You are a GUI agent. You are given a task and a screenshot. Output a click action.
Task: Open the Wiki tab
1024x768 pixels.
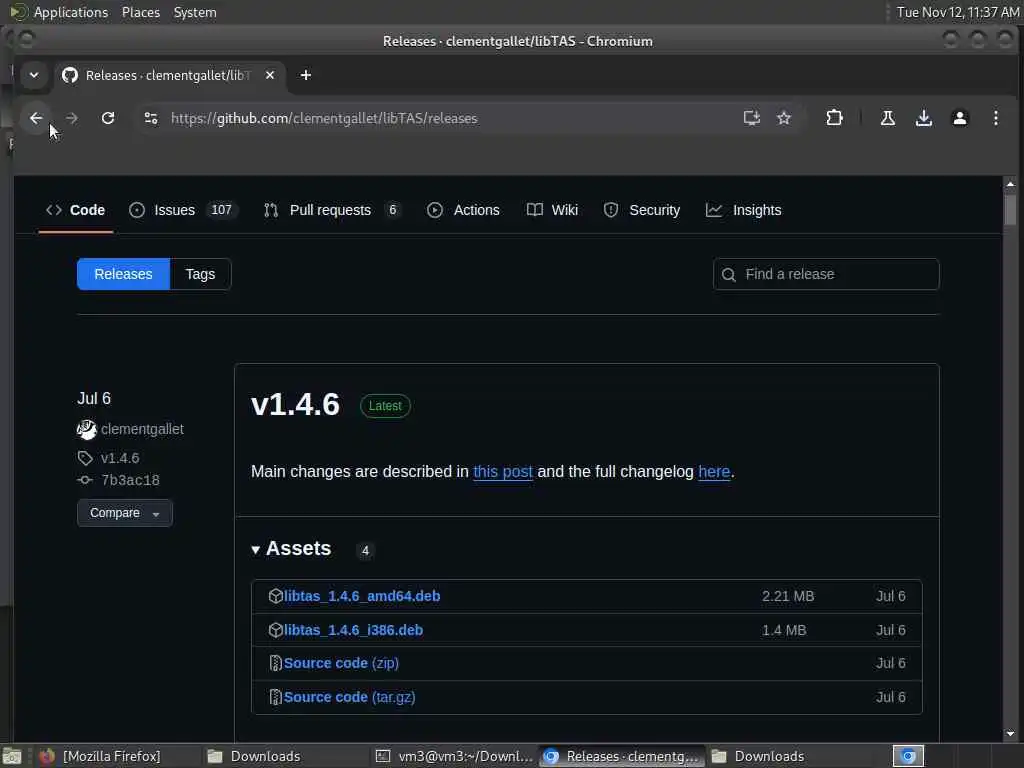point(552,210)
